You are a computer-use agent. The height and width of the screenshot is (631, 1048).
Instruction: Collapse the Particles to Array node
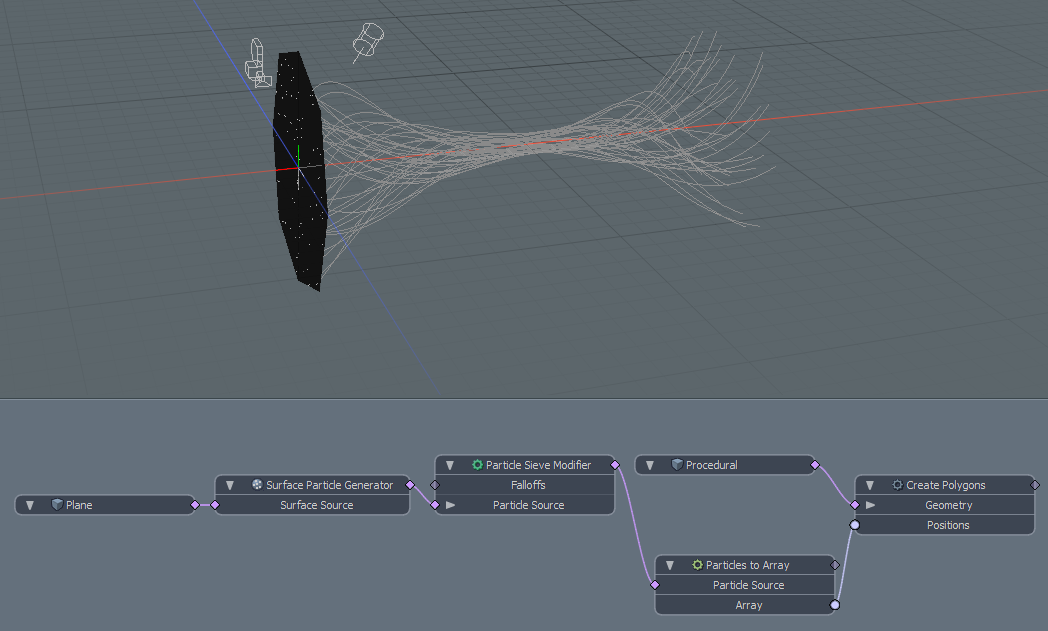coord(670,565)
